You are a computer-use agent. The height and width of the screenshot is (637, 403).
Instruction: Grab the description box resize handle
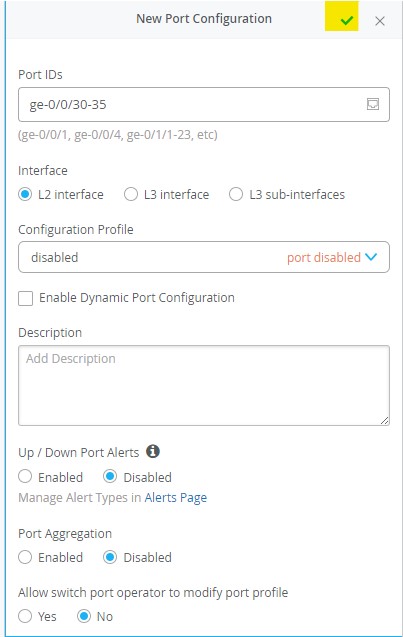tap(384, 420)
